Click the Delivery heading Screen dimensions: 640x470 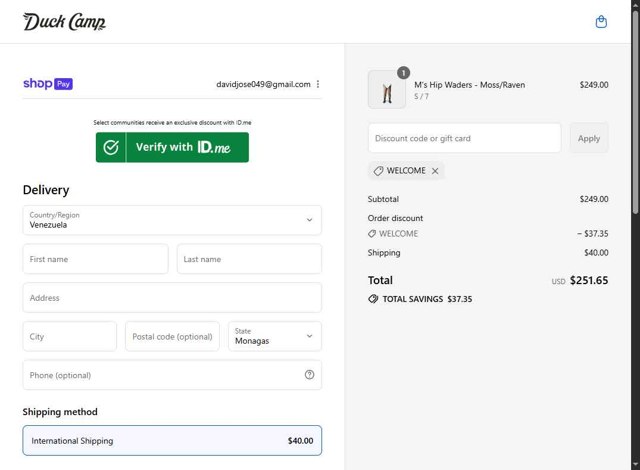click(46, 190)
